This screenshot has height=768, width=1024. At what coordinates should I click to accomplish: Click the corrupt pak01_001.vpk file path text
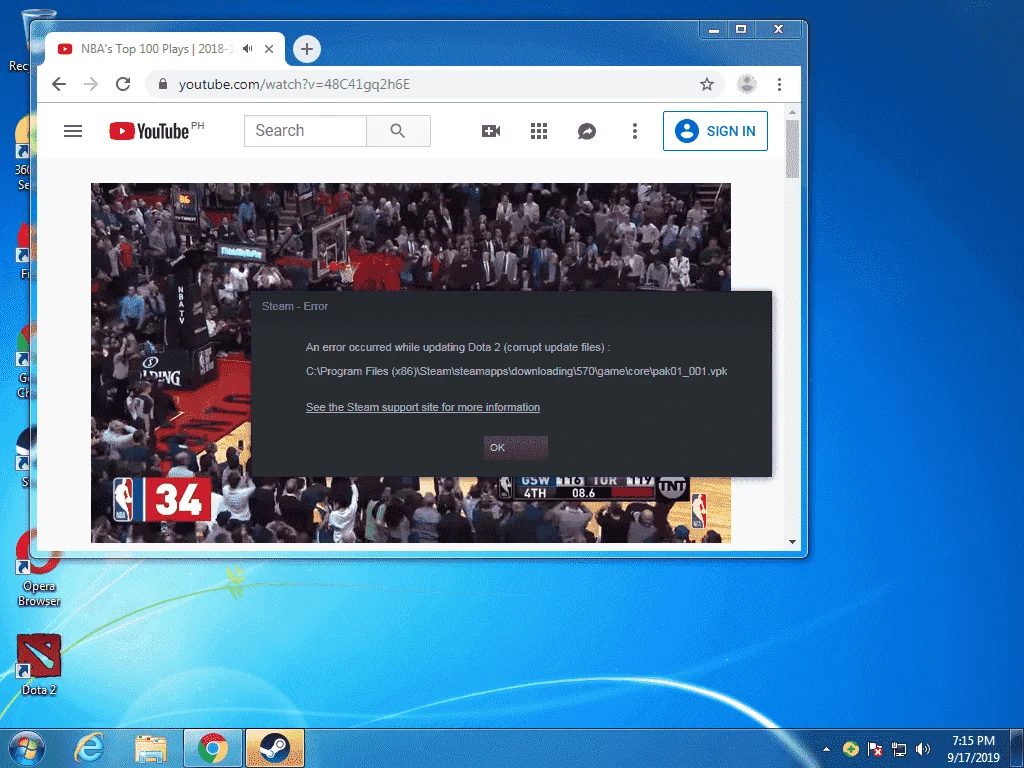517,371
